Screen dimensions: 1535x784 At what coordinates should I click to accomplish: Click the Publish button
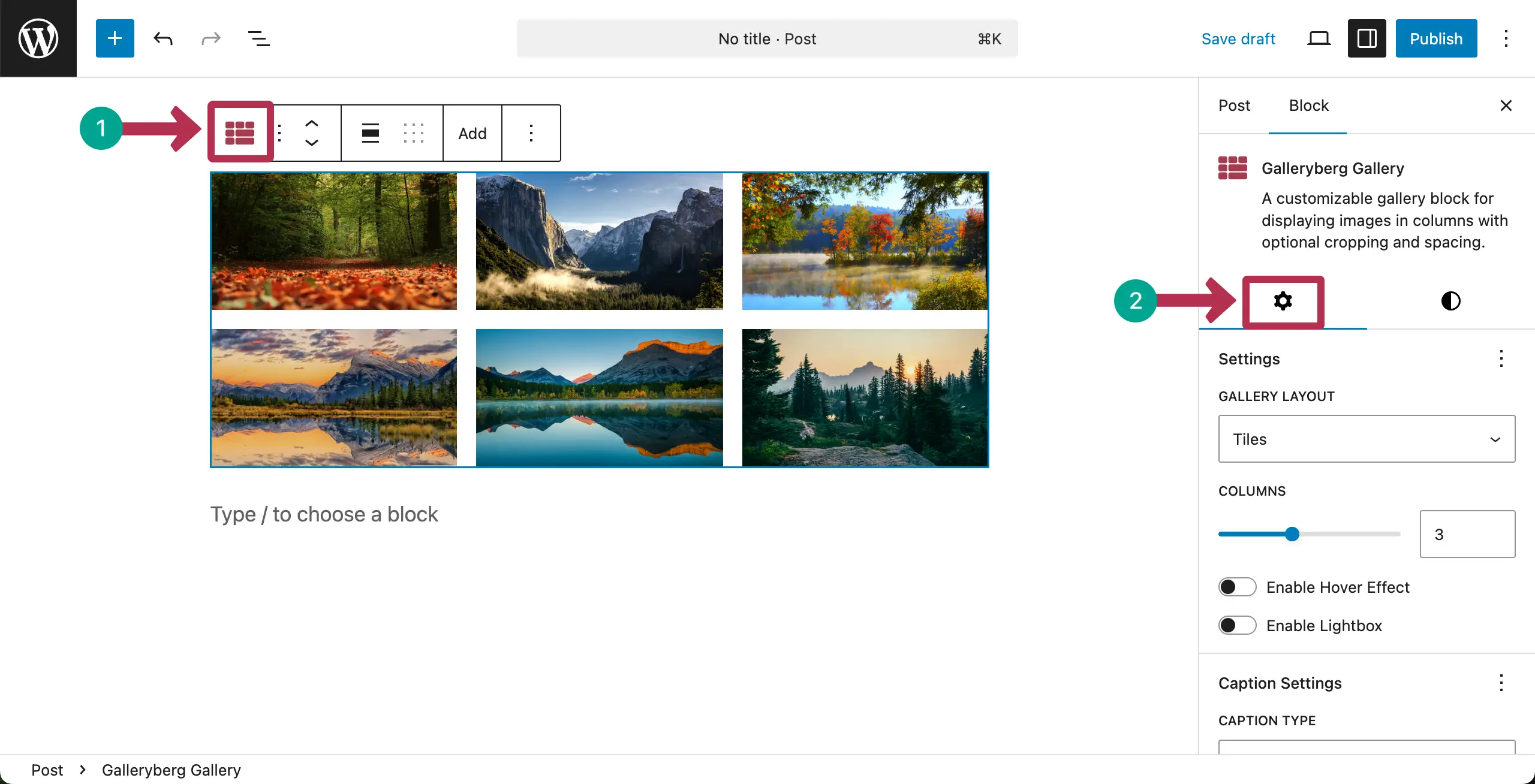[1437, 38]
